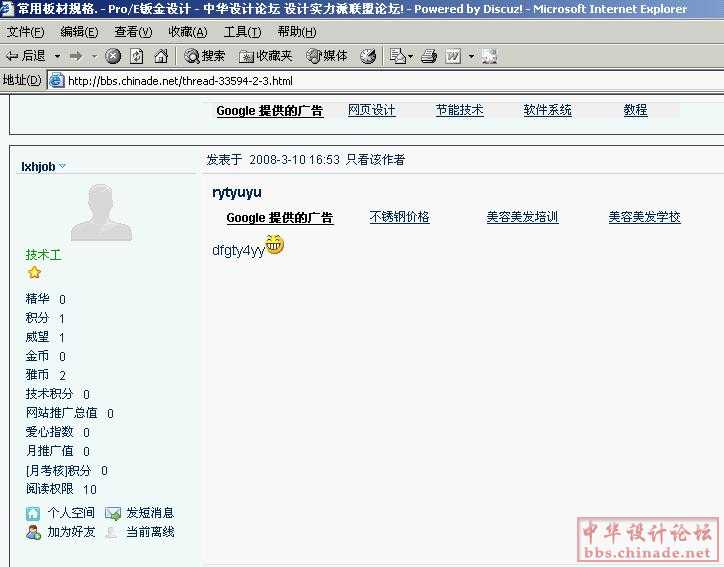Click the Refresh page toolbar icon

(x=137, y=56)
